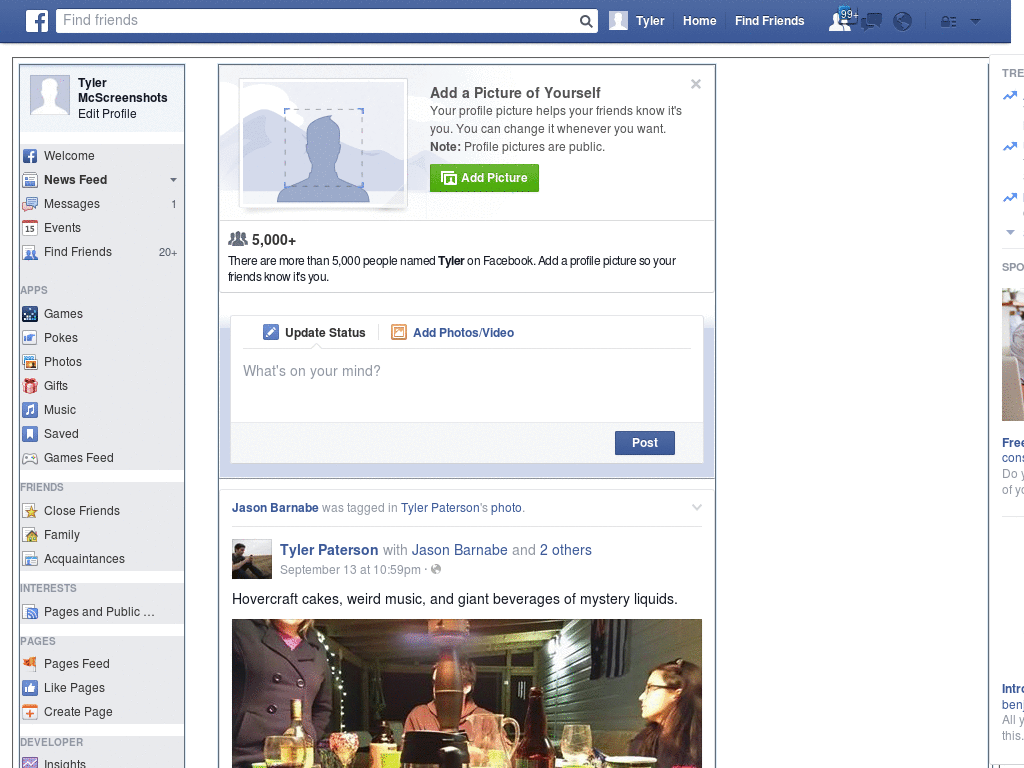Click the Acquaintances list icon
The width and height of the screenshot is (1024, 768).
click(x=30, y=559)
